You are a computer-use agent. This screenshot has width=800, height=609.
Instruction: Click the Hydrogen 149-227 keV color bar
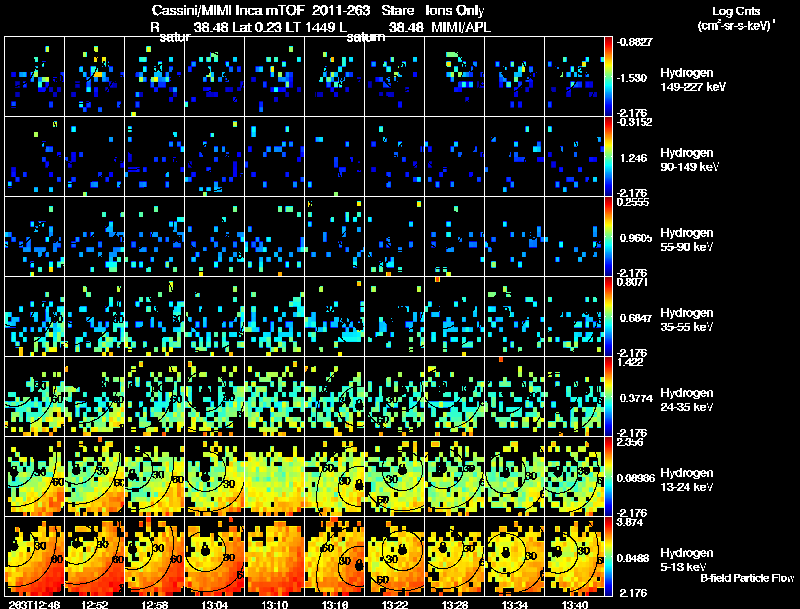click(x=610, y=76)
